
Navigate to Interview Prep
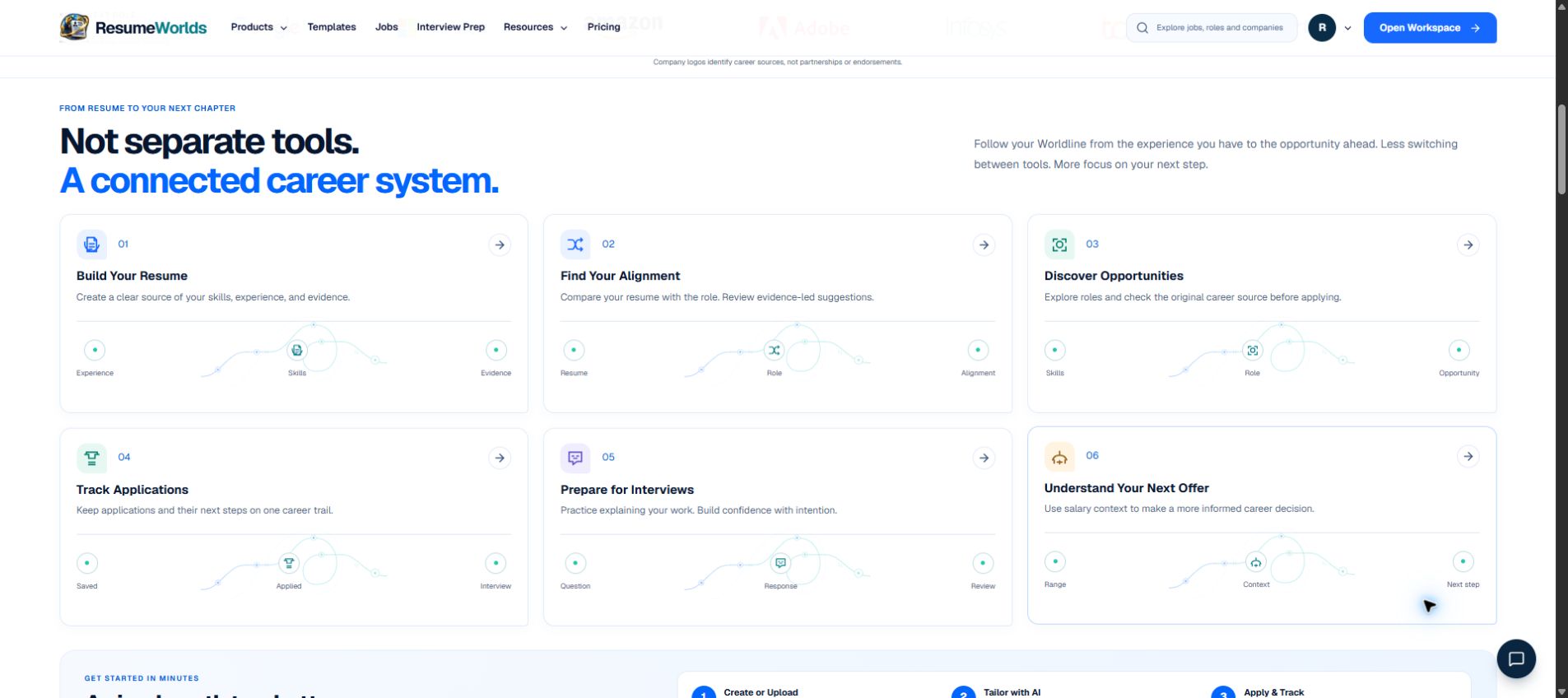click(450, 27)
